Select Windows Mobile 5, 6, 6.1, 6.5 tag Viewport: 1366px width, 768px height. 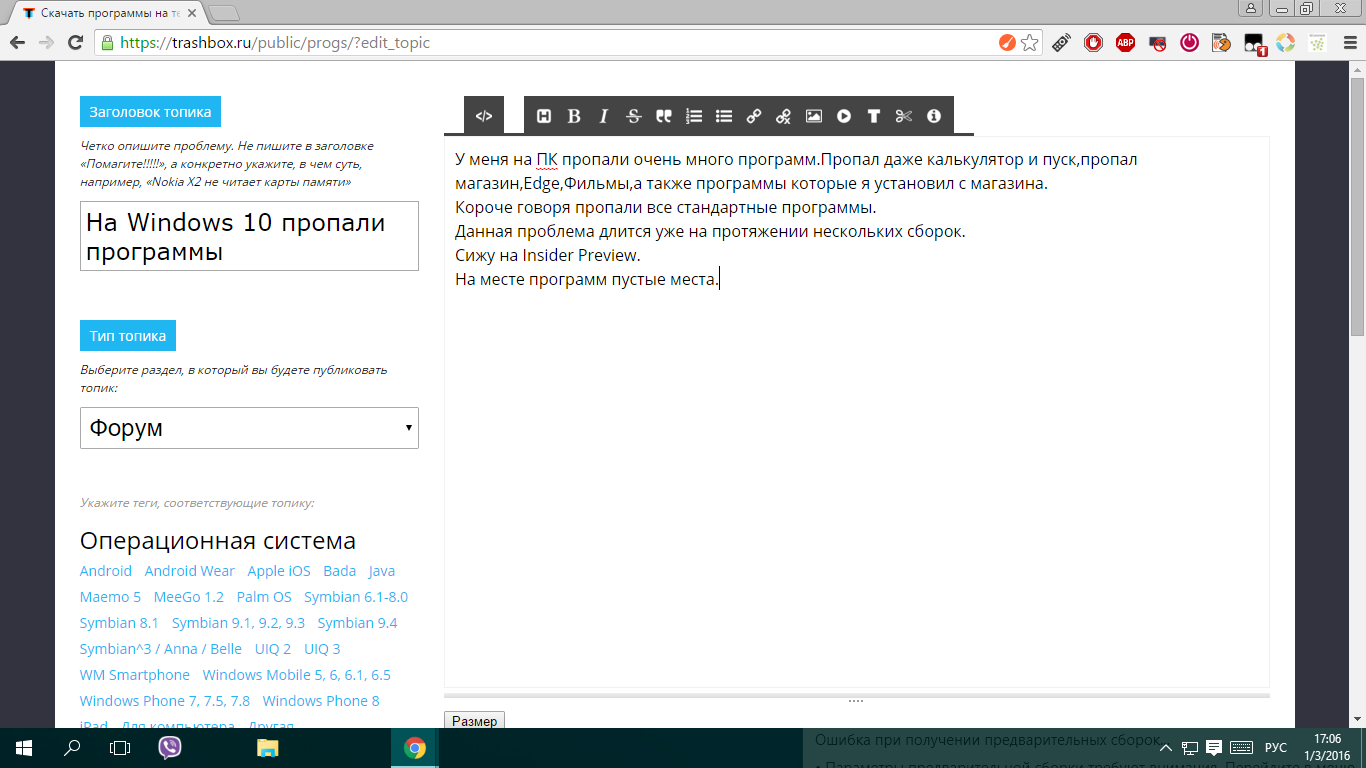[297, 675]
